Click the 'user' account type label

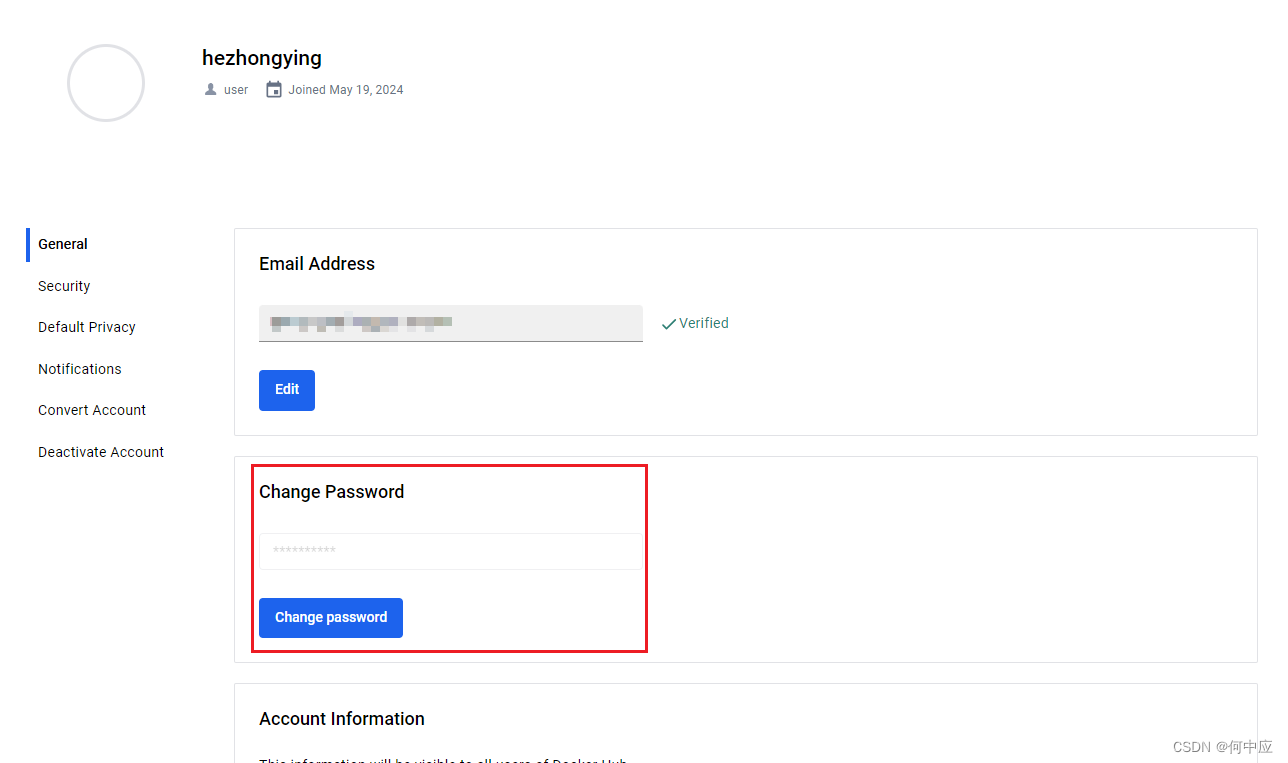coord(236,90)
